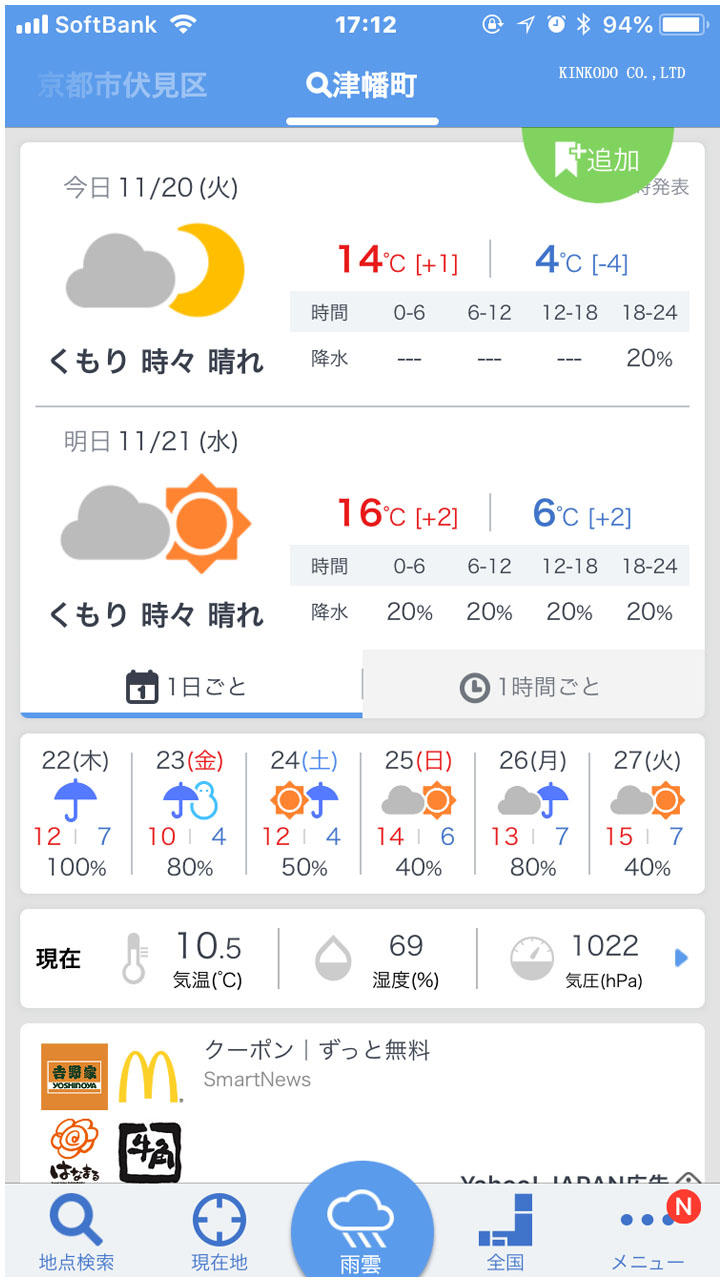Tap the McDonald's logo in the ad
The image size is (725, 1282).
(x=150, y=1077)
